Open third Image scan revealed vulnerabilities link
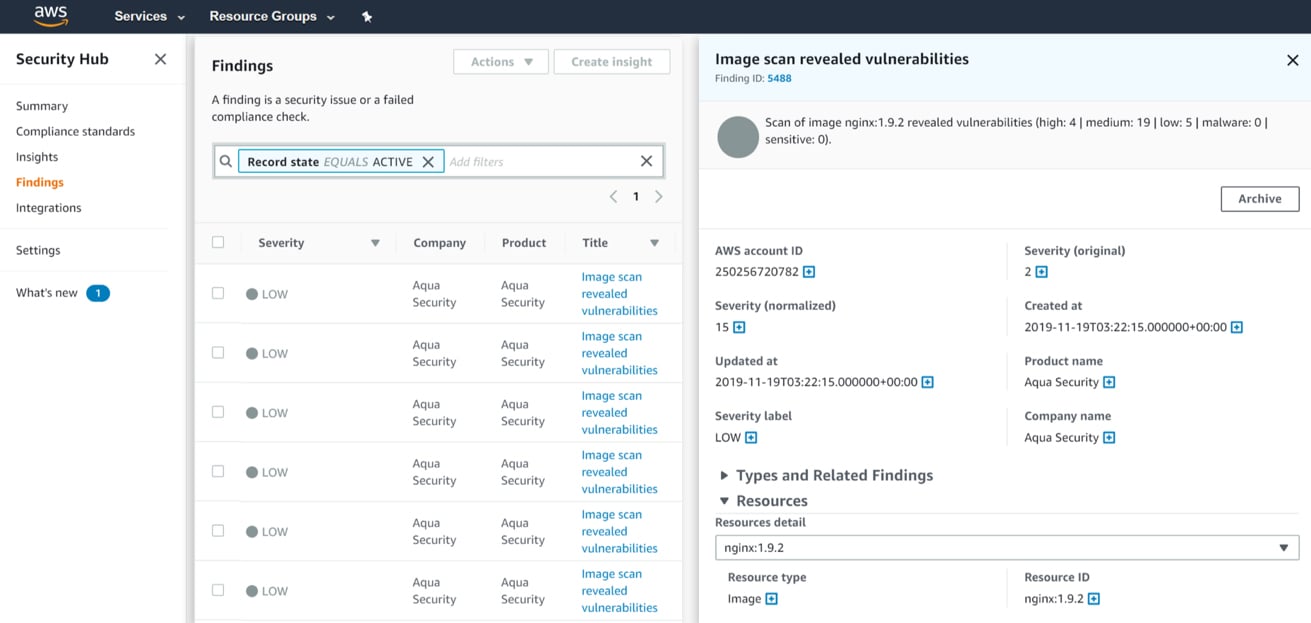Image resolution: width=1311 pixels, height=623 pixels. coord(619,413)
